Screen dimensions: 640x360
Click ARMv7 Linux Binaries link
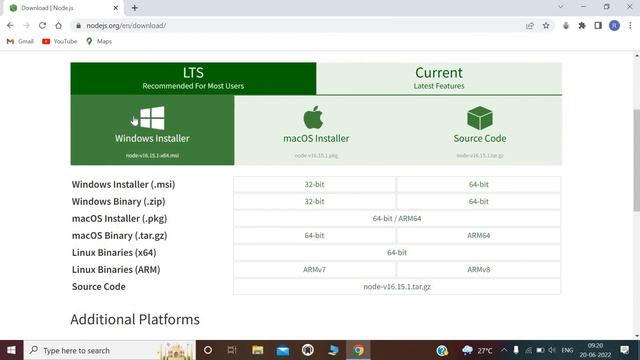314,269
